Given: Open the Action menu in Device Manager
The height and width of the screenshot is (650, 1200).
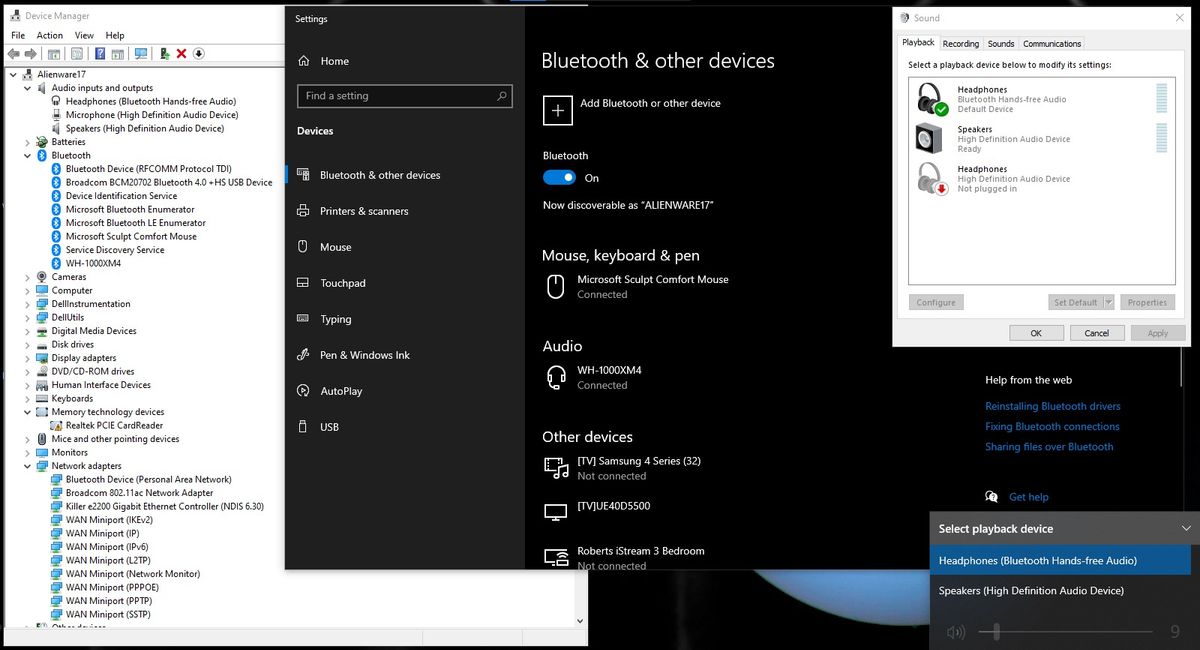Looking at the screenshot, I should point(50,35).
